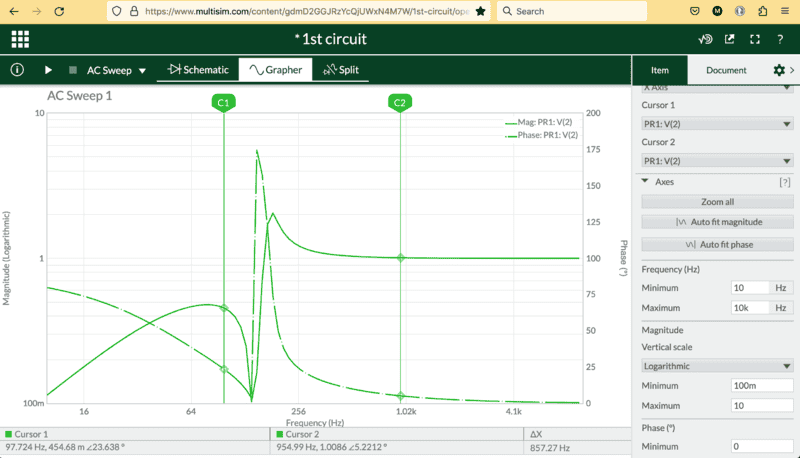
Task: Switch to the Split view
Action: click(x=341, y=70)
